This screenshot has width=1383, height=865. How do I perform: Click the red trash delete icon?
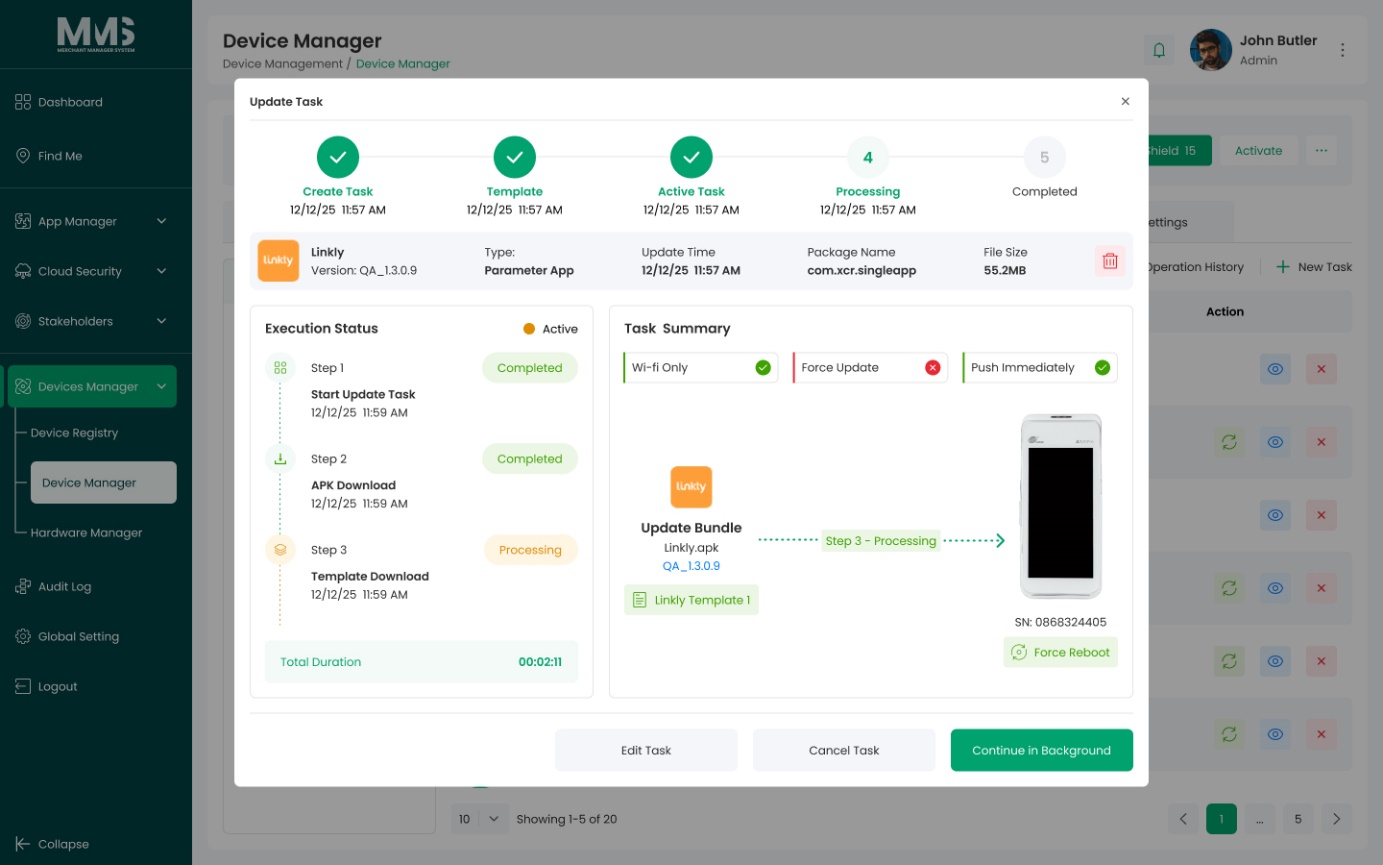point(1109,261)
